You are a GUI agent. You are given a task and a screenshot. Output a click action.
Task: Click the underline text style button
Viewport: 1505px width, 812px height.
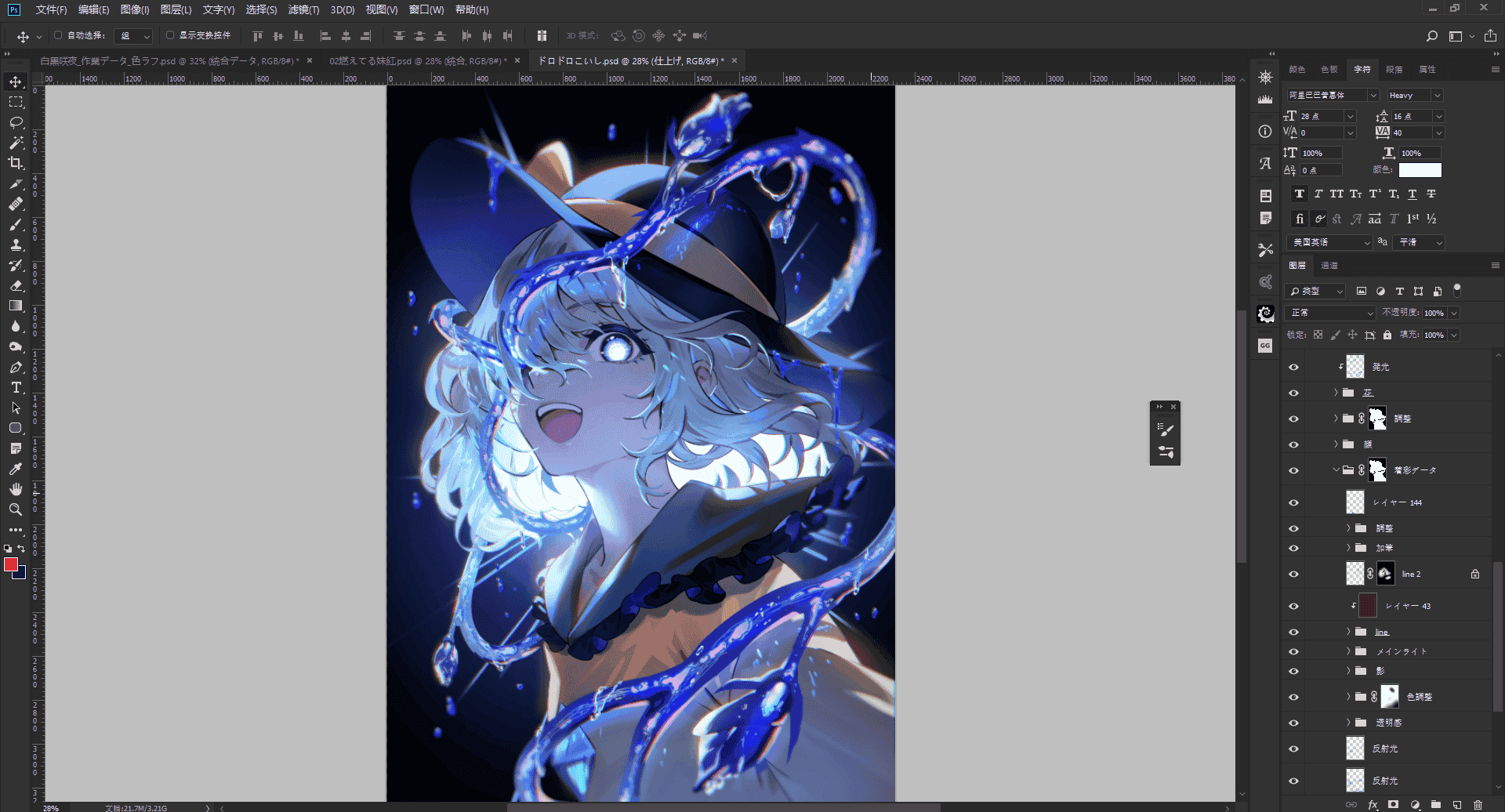1413,194
